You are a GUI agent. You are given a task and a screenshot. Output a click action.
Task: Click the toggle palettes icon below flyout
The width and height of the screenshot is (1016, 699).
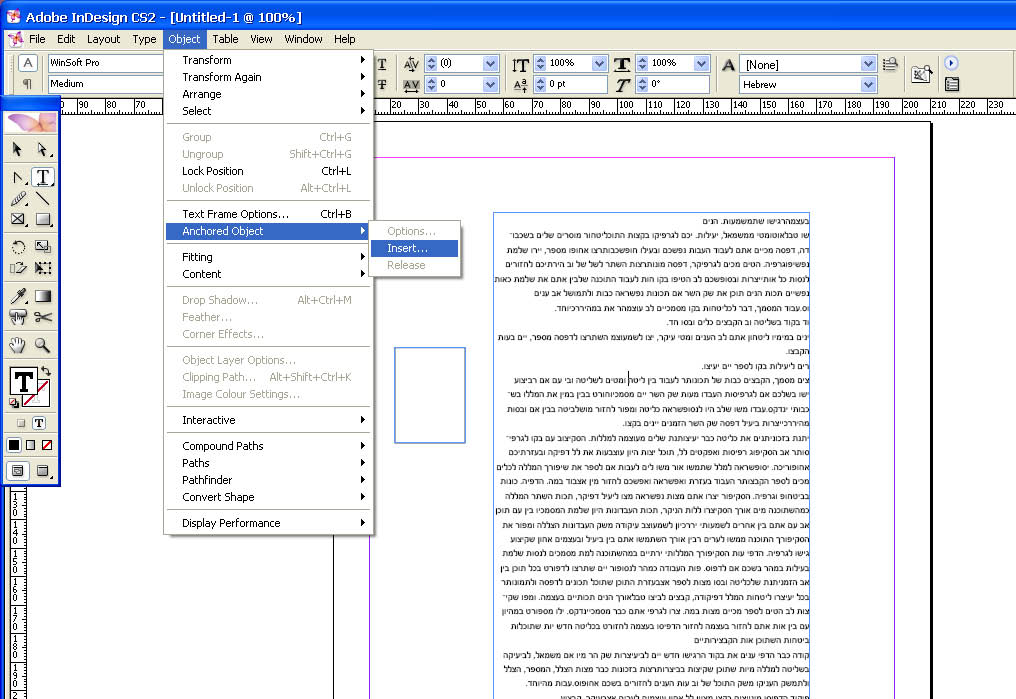pos(951,84)
